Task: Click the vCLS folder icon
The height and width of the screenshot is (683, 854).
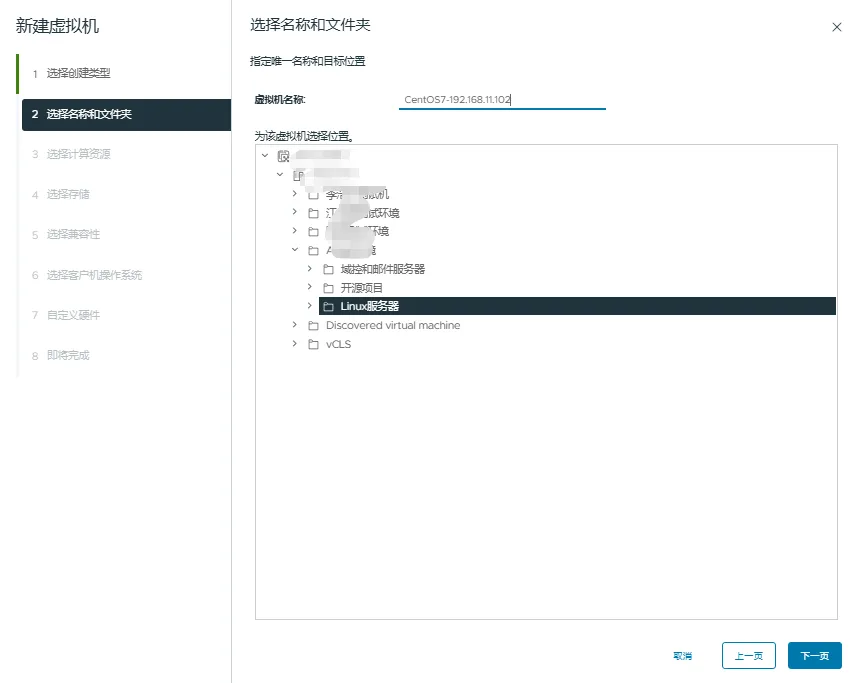Action: [313, 344]
